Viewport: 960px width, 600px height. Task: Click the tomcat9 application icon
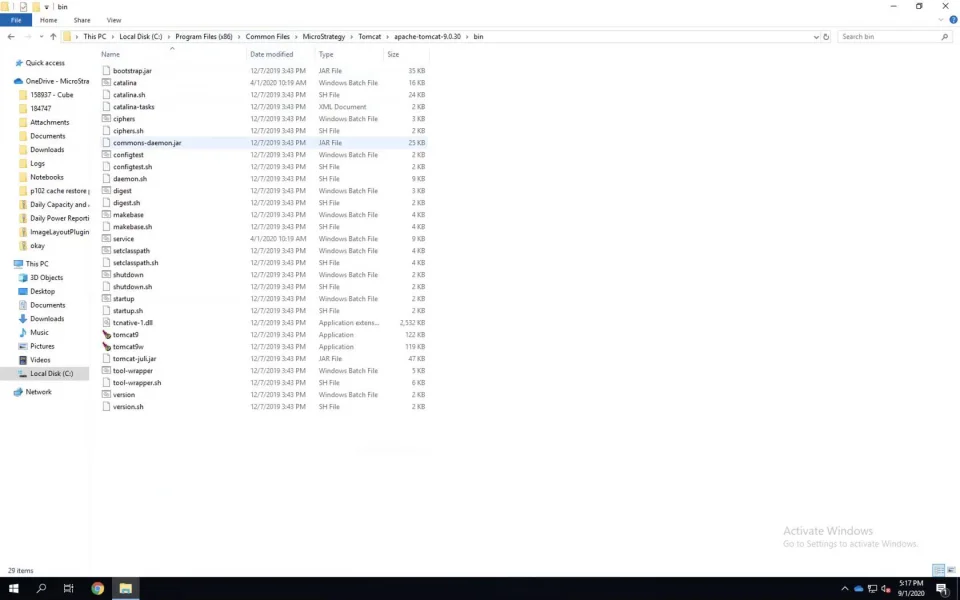(x=107, y=335)
